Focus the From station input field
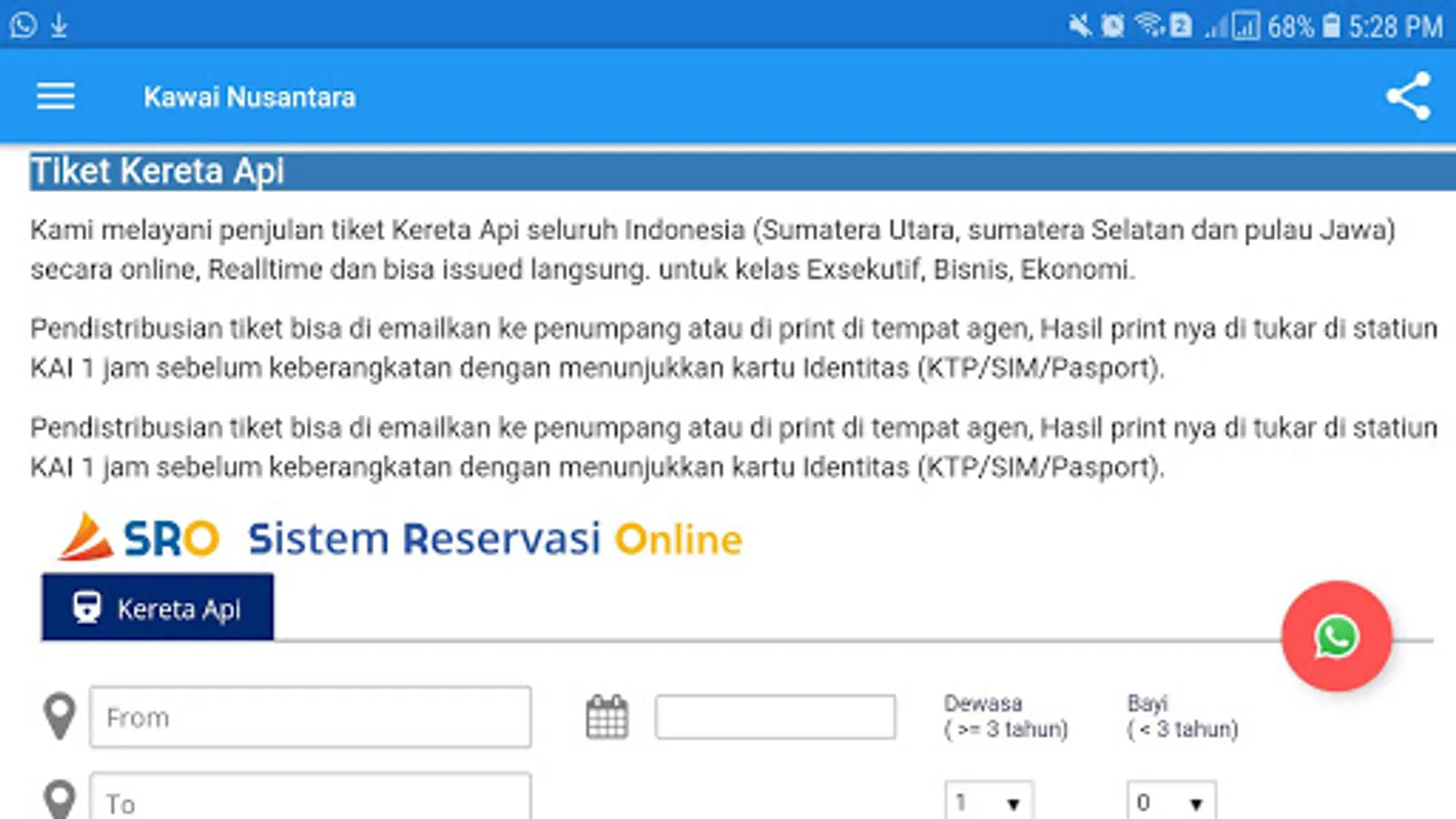 point(310,717)
